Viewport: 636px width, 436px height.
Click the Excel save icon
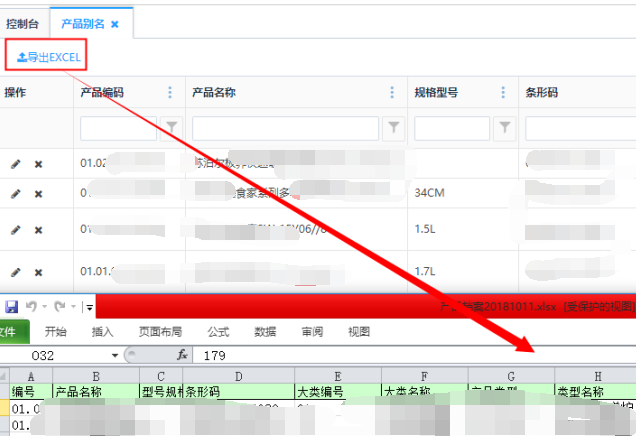(x=11, y=306)
